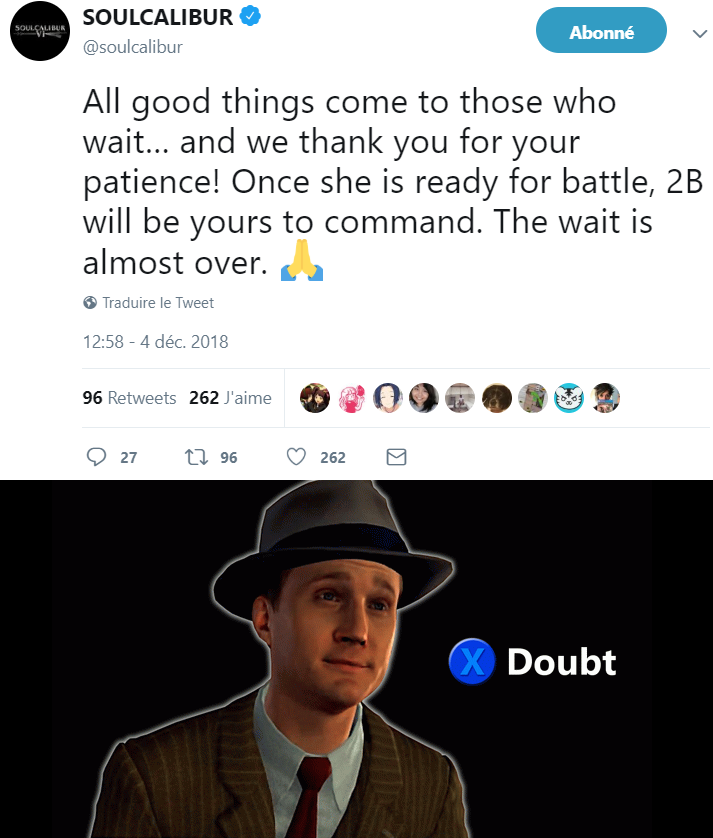
Task: Open the tweet timestamp 12:58 - 4 déc. 2018
Action: (x=156, y=342)
